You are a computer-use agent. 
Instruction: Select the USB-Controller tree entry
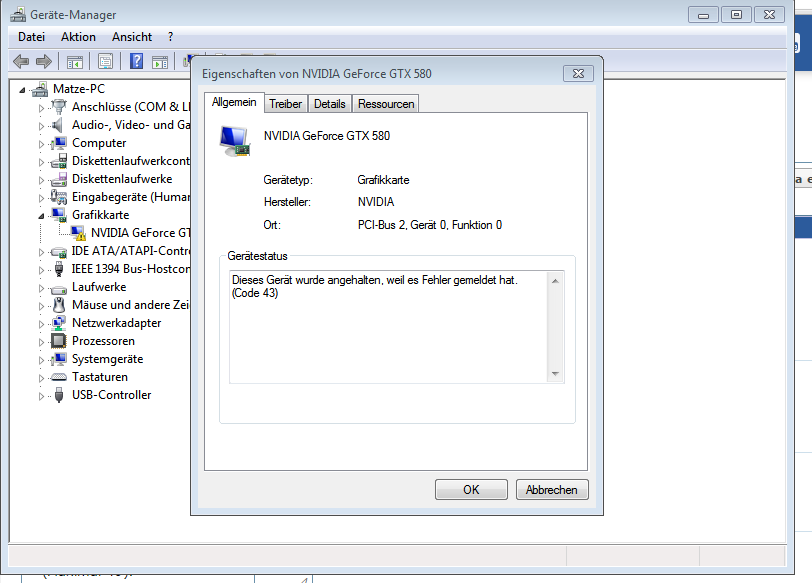111,395
